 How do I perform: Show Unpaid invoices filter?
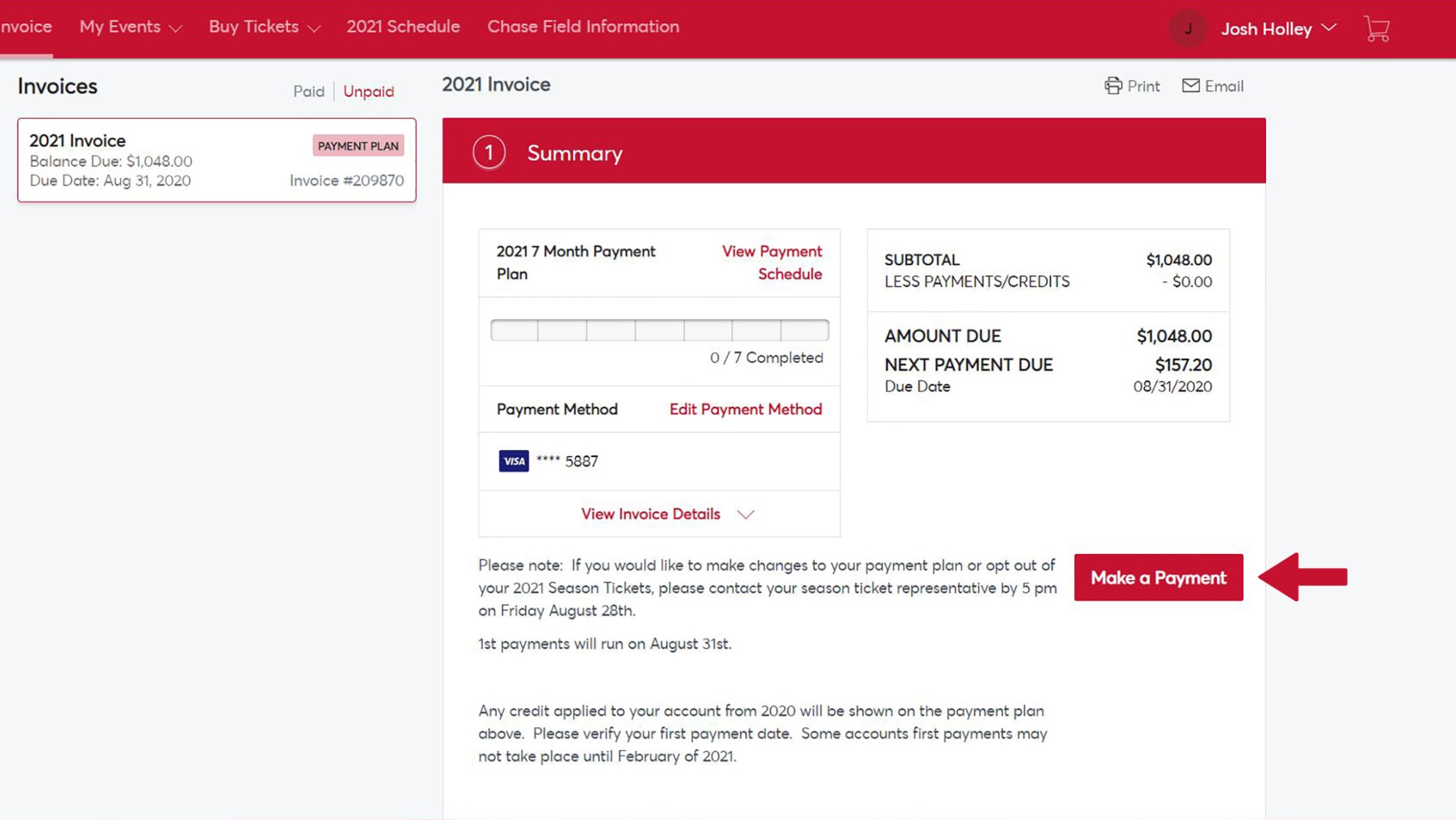point(369,91)
